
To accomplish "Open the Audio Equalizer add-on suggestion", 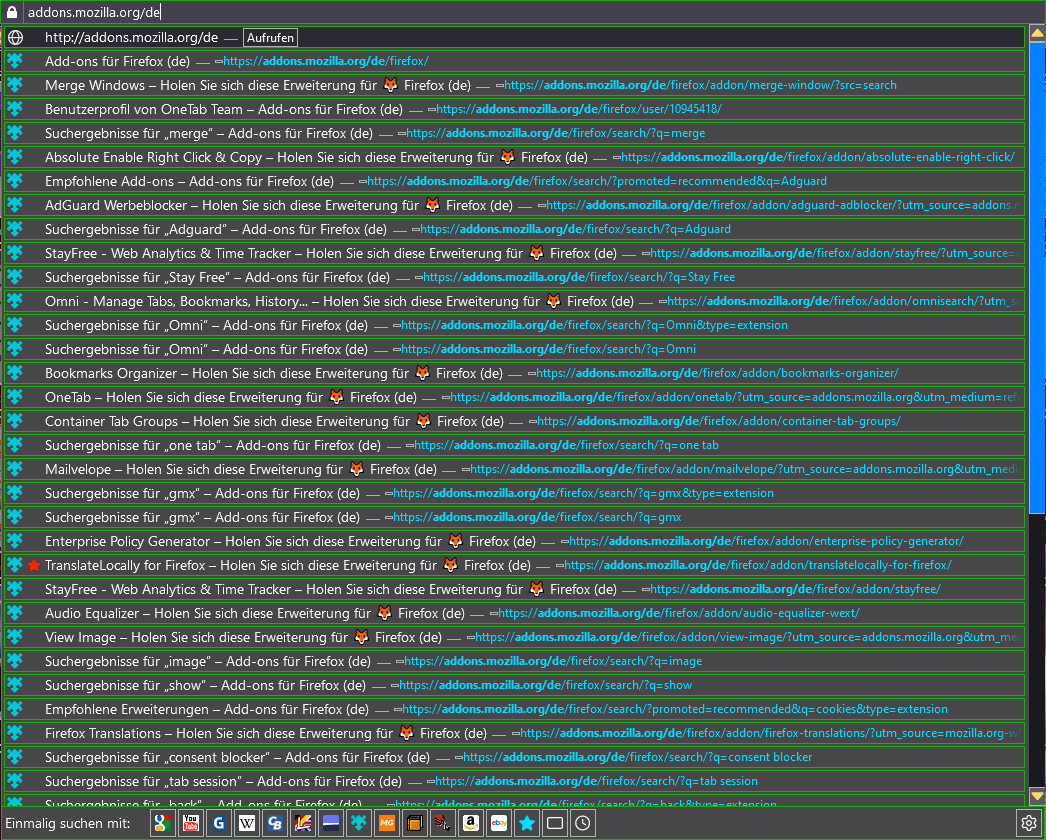I will pos(400,614).
